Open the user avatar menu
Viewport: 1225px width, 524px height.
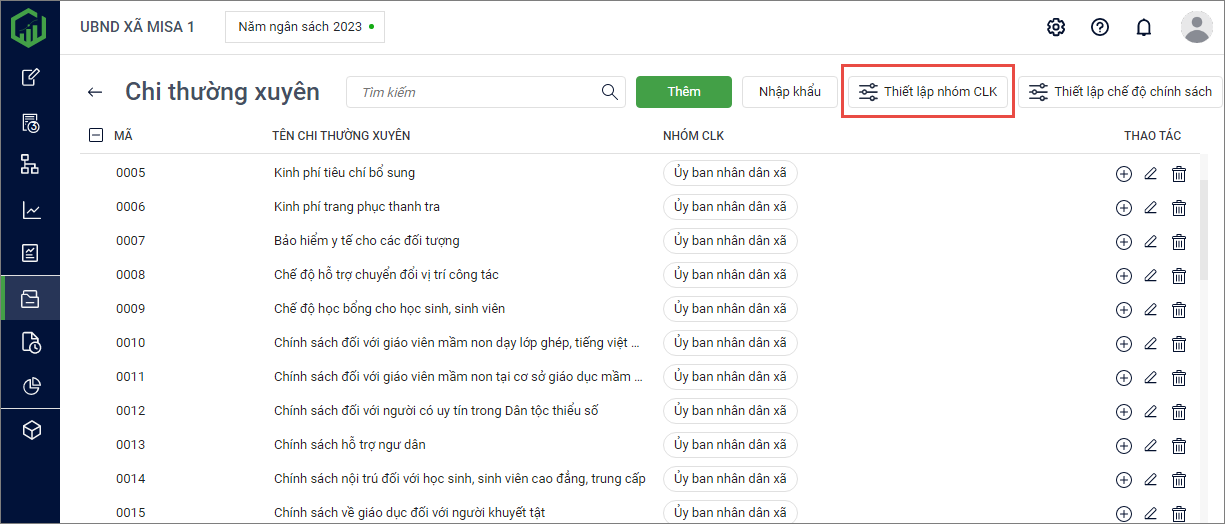click(1196, 27)
